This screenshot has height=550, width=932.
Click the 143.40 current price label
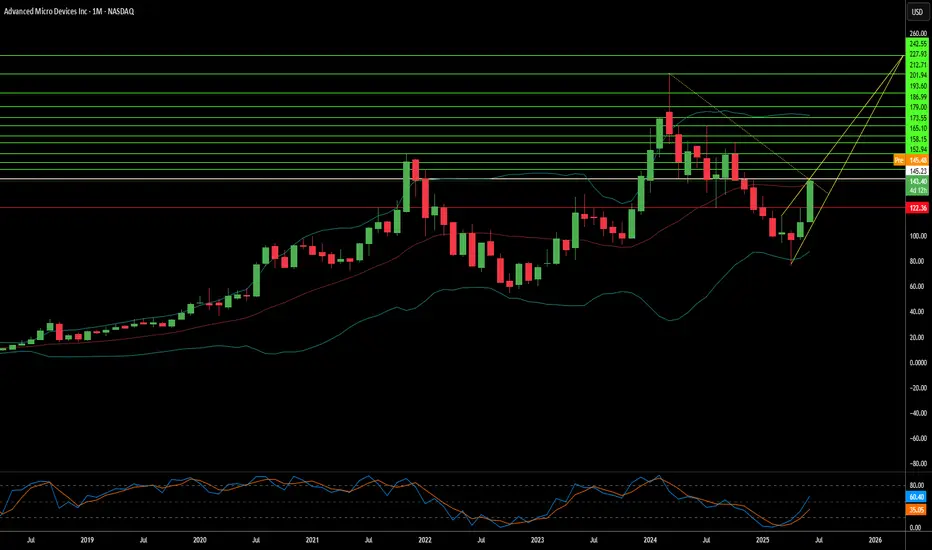[x=917, y=181]
